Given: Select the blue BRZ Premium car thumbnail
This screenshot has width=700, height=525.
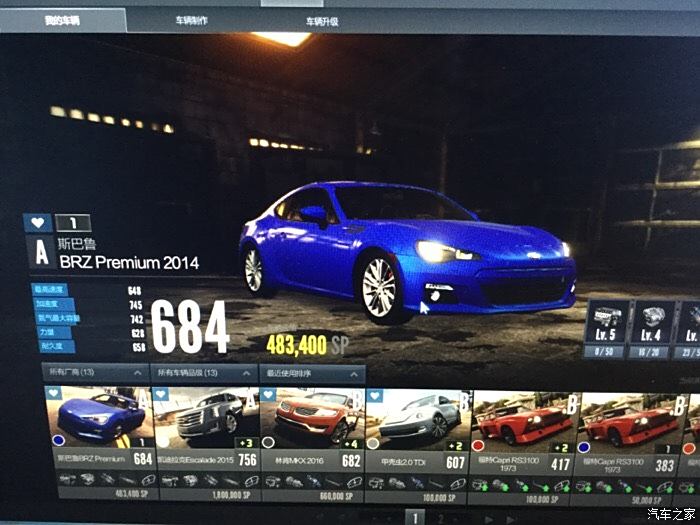Looking at the screenshot, I should pos(100,415).
